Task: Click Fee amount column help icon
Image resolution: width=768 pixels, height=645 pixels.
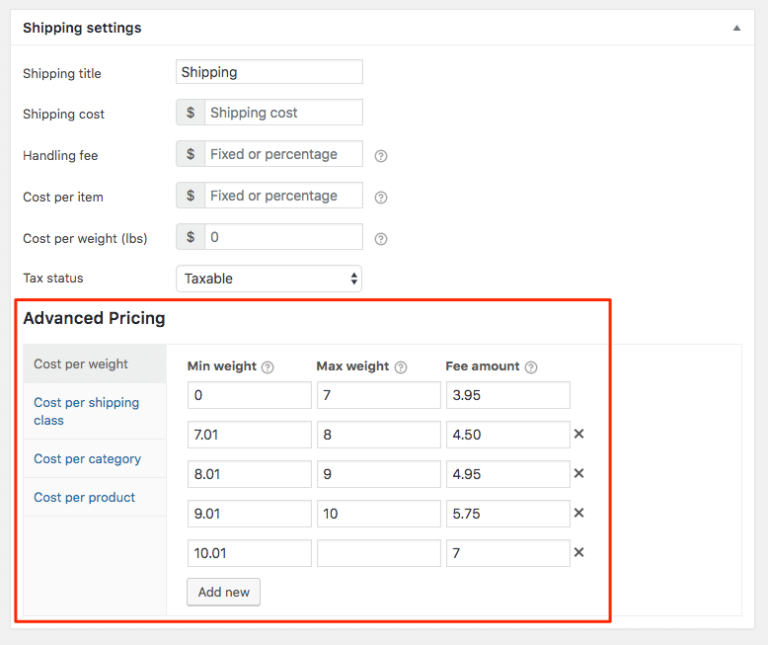Action: (531, 367)
